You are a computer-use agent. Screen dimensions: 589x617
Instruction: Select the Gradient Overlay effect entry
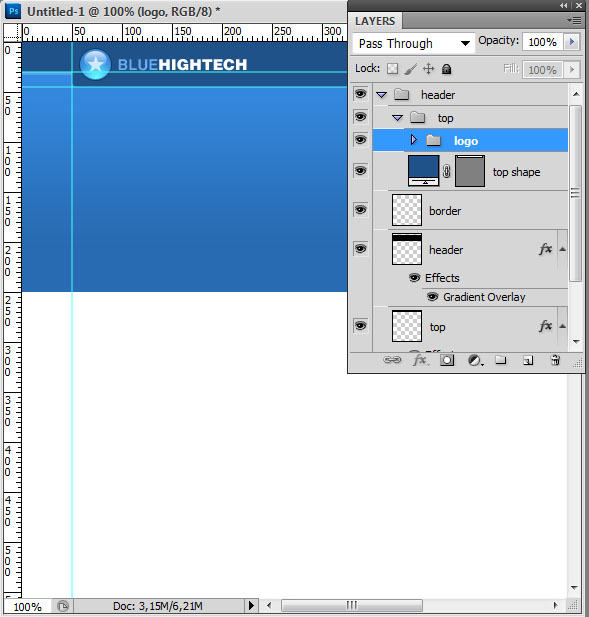coord(484,297)
